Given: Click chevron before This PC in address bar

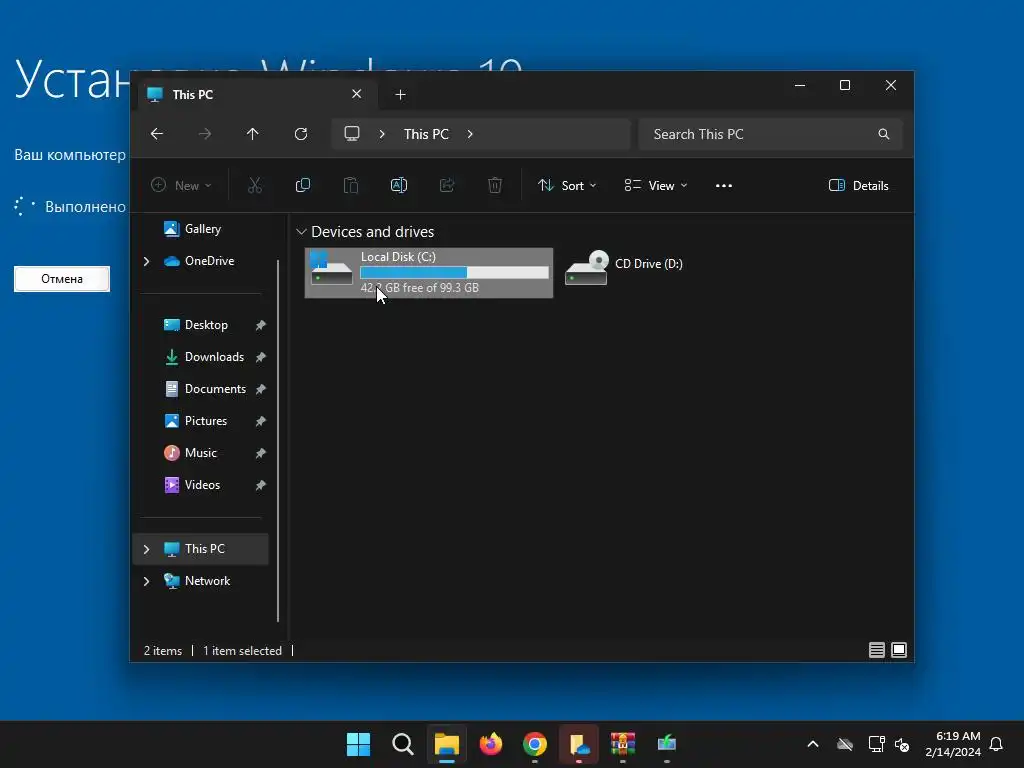Looking at the screenshot, I should click(x=382, y=134).
